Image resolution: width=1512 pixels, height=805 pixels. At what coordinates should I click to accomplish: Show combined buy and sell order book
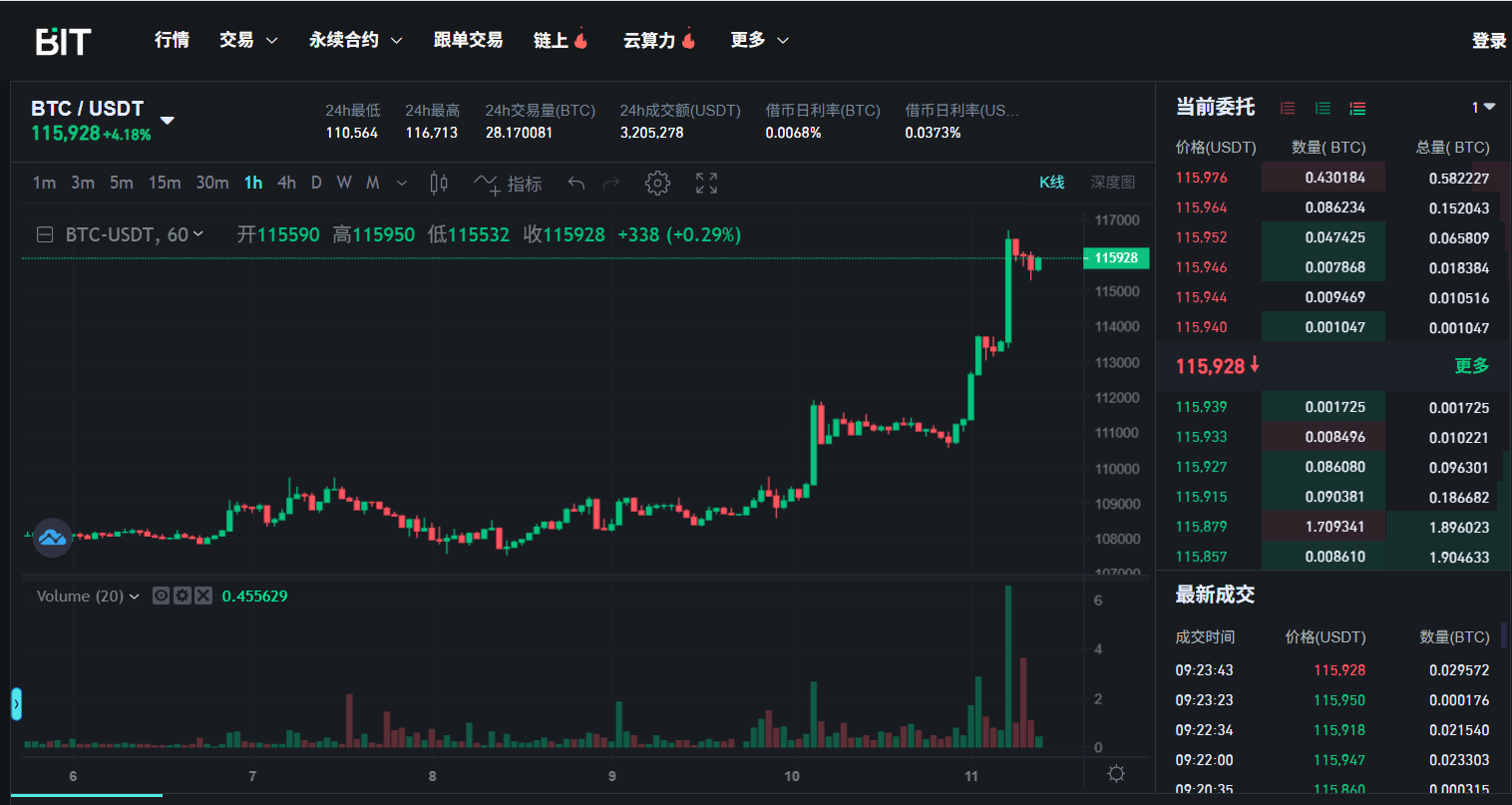pos(1357,108)
